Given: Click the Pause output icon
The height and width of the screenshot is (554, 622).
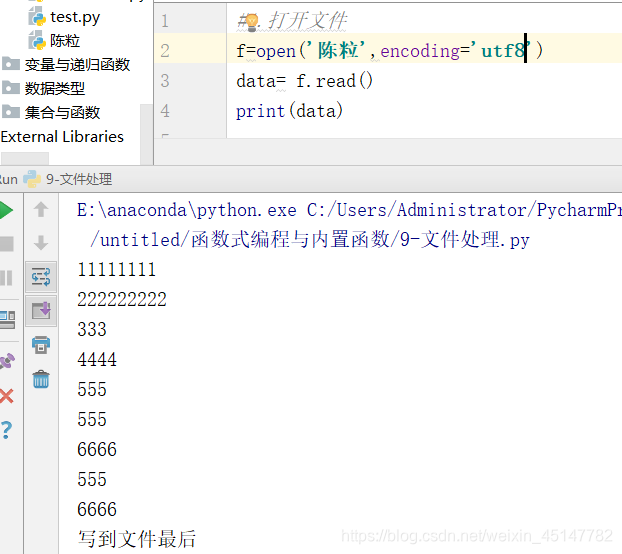Looking at the screenshot, I should (x=6, y=278).
